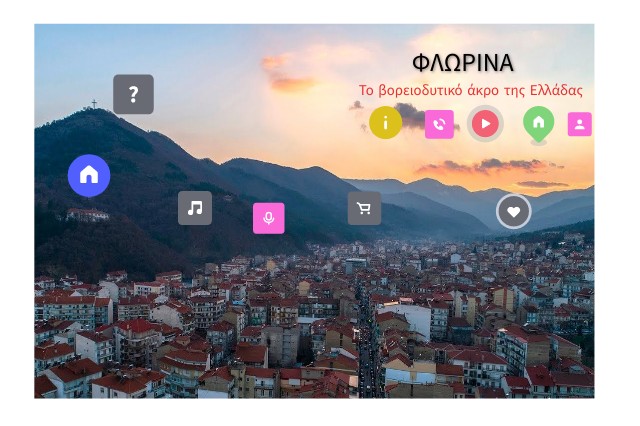Open the blue circular home button
This screenshot has height=426, width=640.
tap(89, 175)
